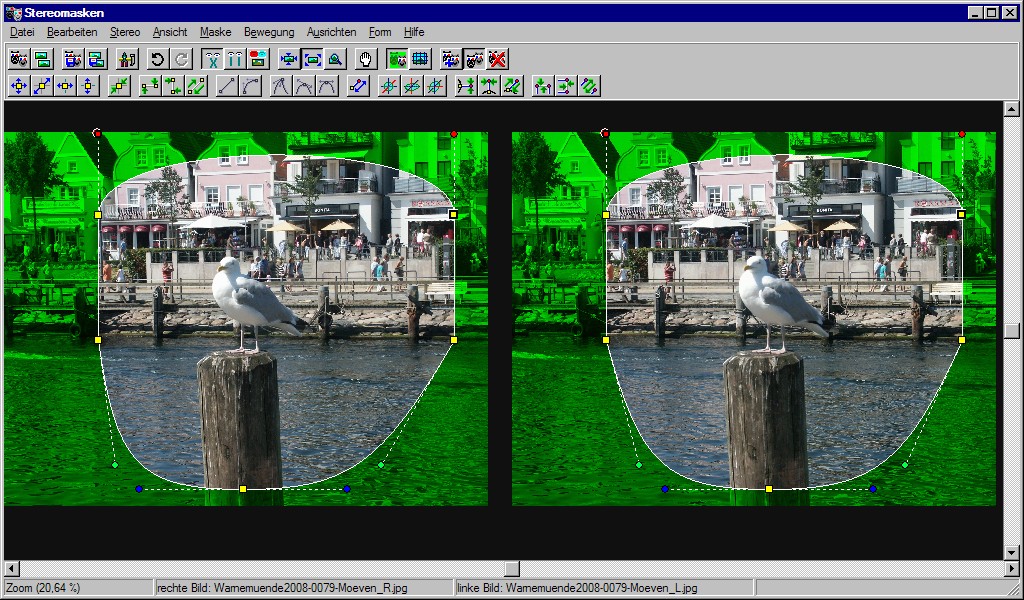This screenshot has width=1024, height=600.
Task: Open the Maske menu
Action: pyautogui.click(x=215, y=32)
